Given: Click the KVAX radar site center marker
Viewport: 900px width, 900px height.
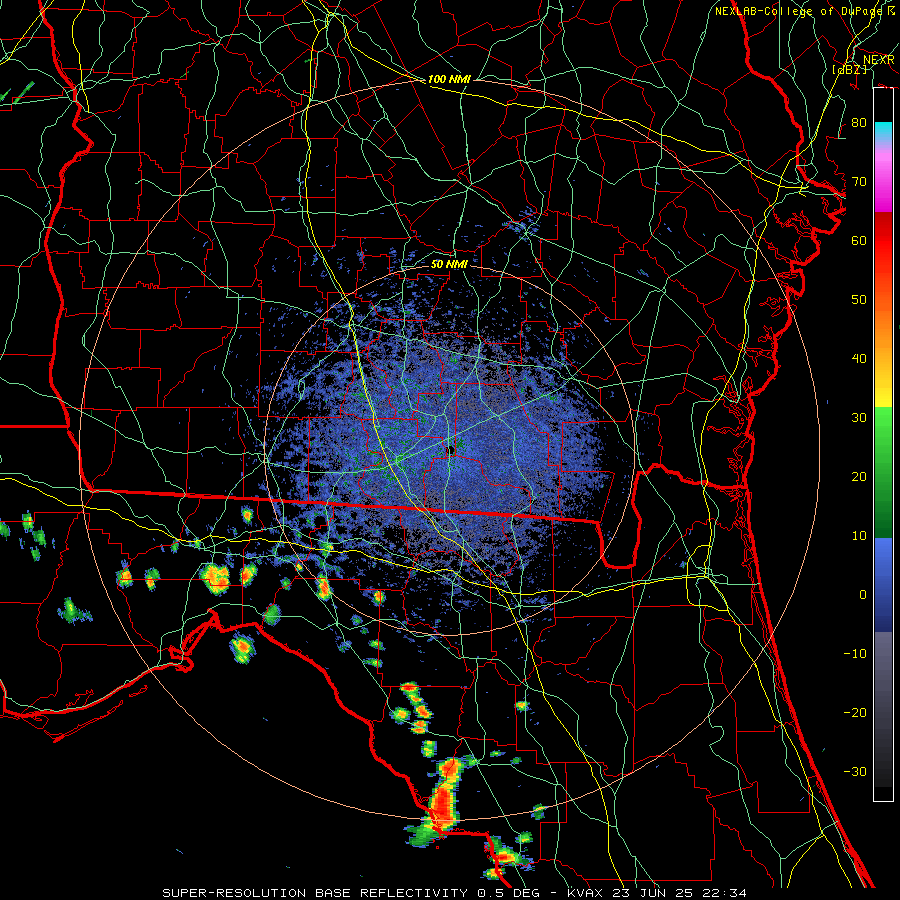Looking at the screenshot, I should [x=452, y=449].
